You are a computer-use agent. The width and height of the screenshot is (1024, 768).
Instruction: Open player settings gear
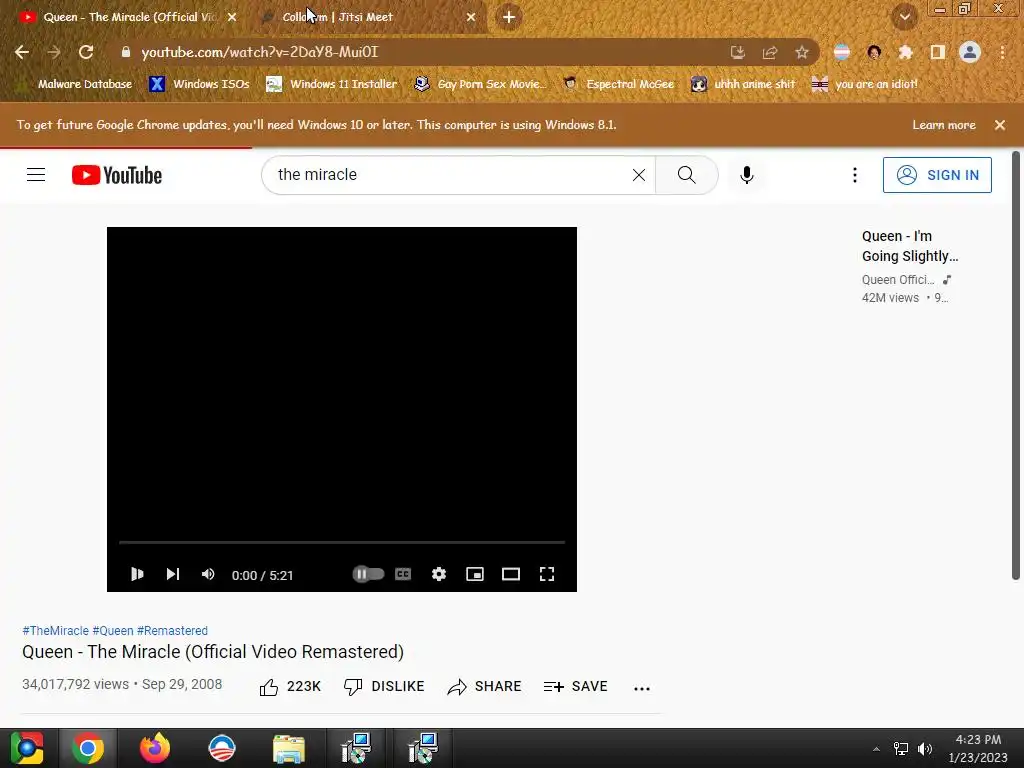439,574
